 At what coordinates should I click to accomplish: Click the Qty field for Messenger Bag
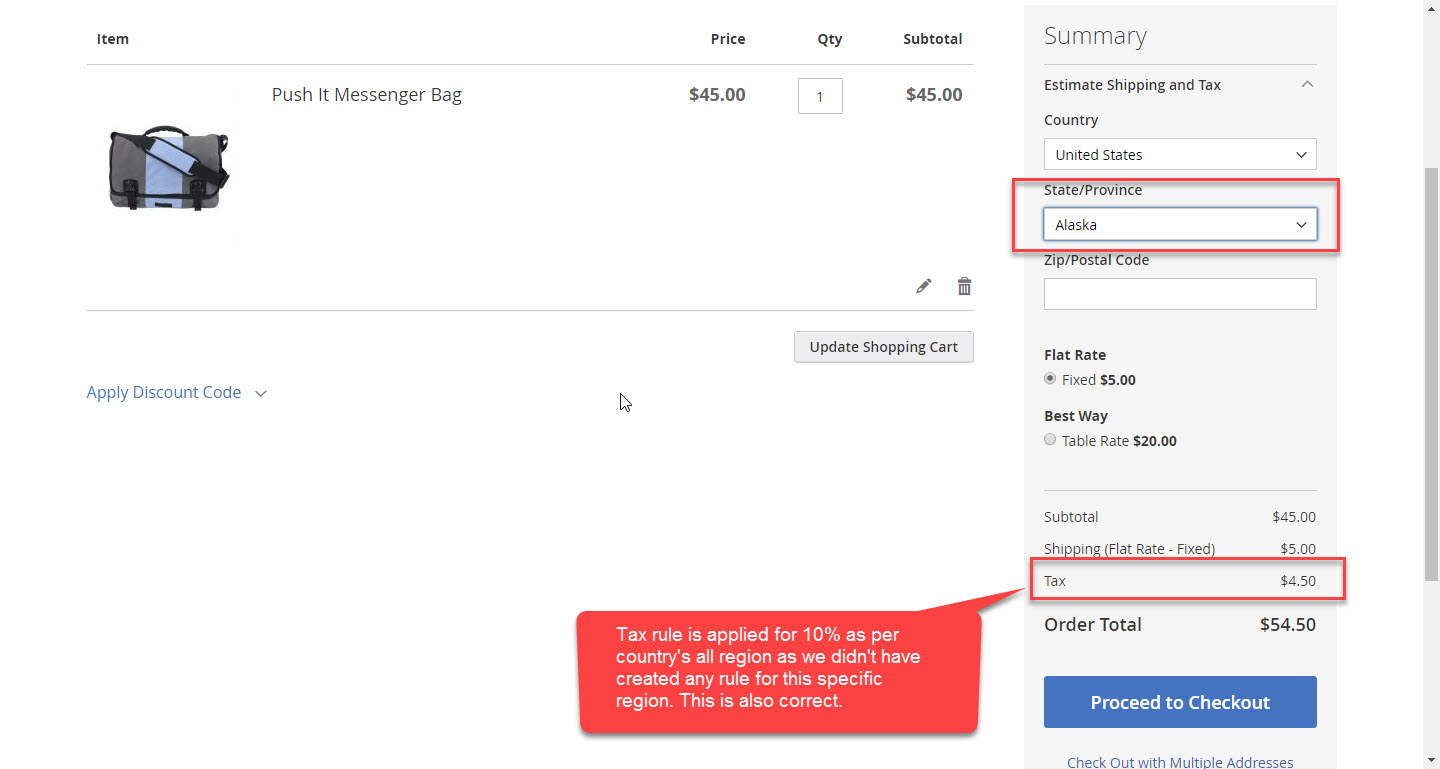point(820,96)
